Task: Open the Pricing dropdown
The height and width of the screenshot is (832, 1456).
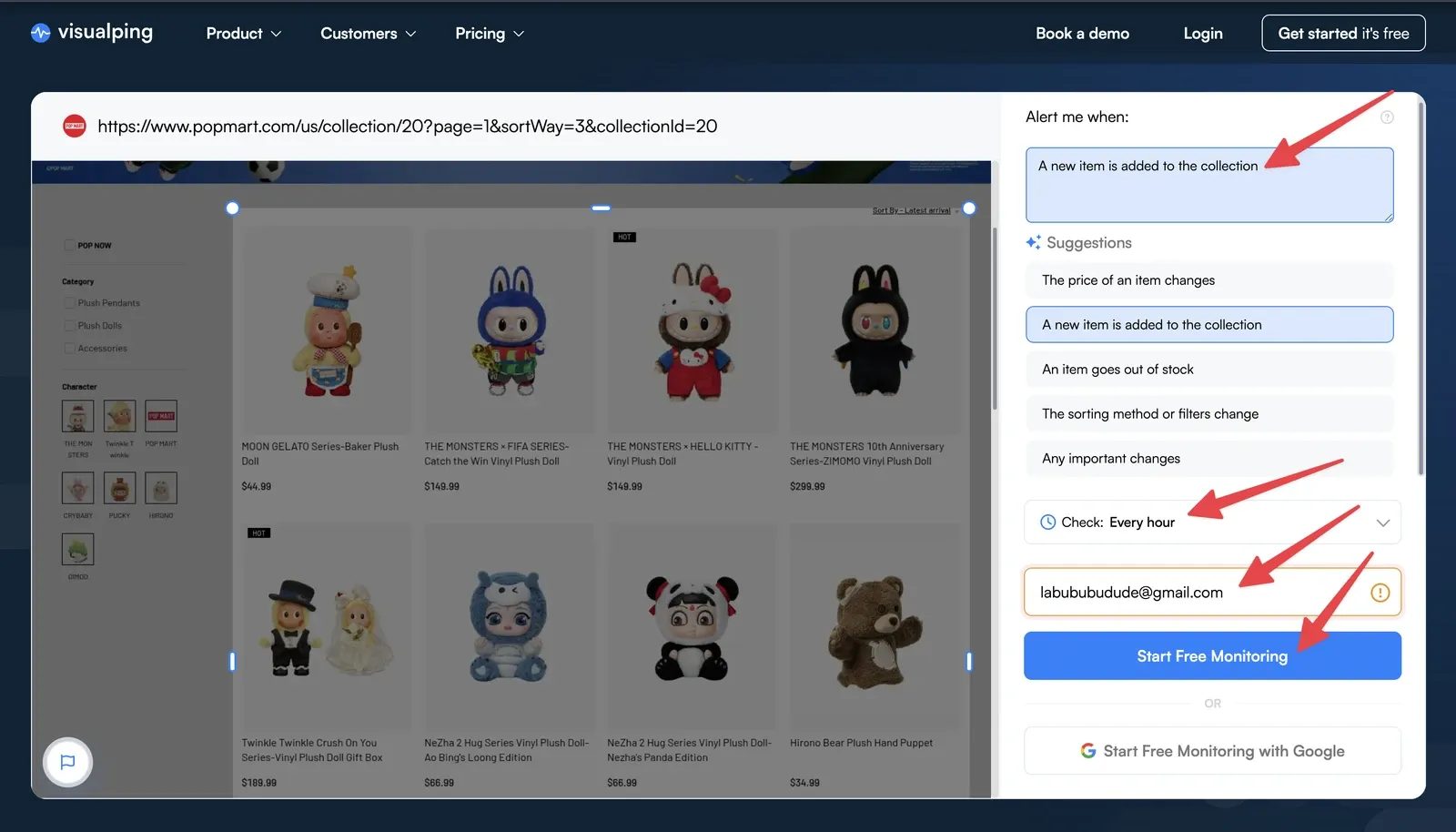Action: click(x=490, y=34)
